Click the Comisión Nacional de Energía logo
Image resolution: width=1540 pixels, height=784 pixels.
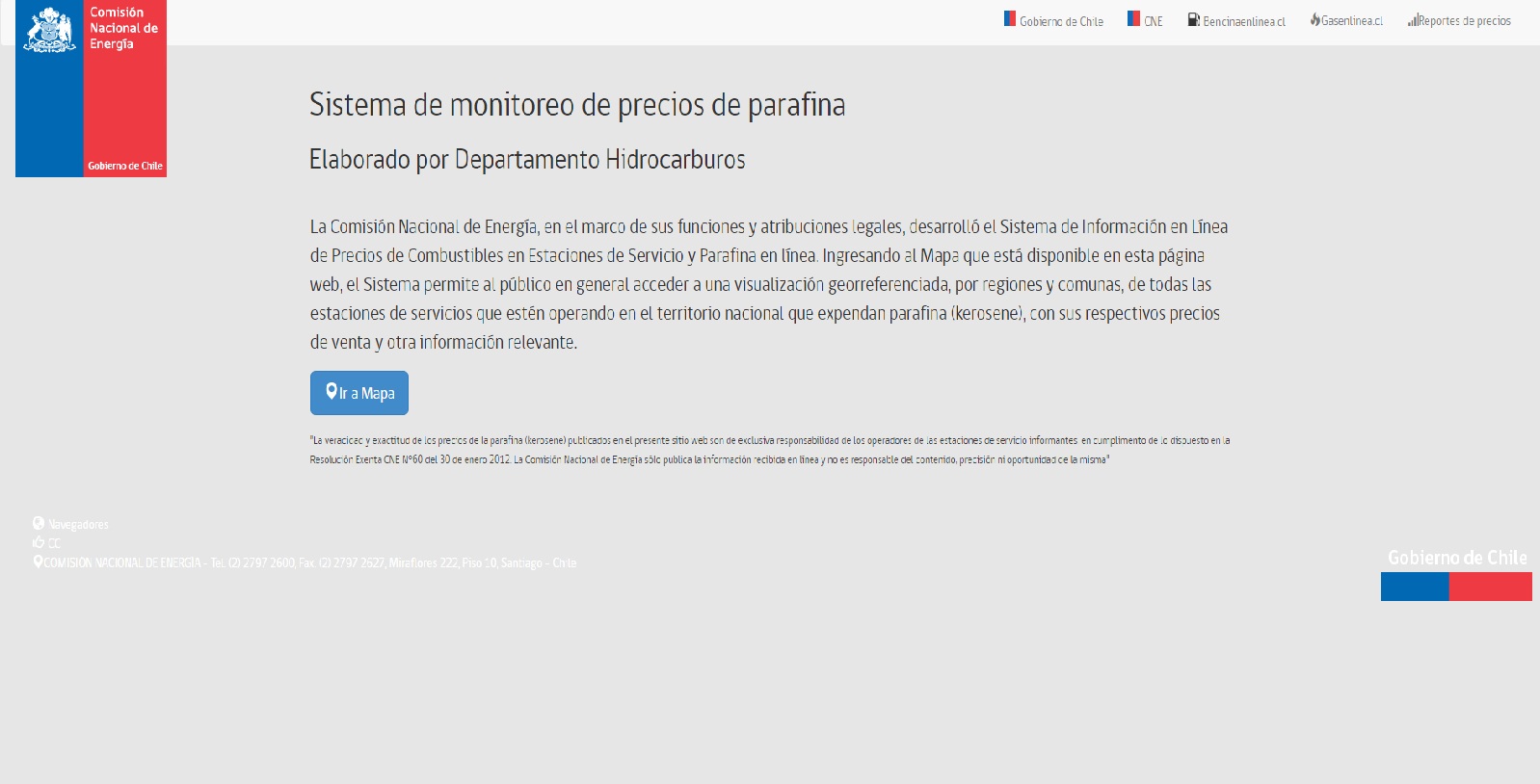coord(91,89)
